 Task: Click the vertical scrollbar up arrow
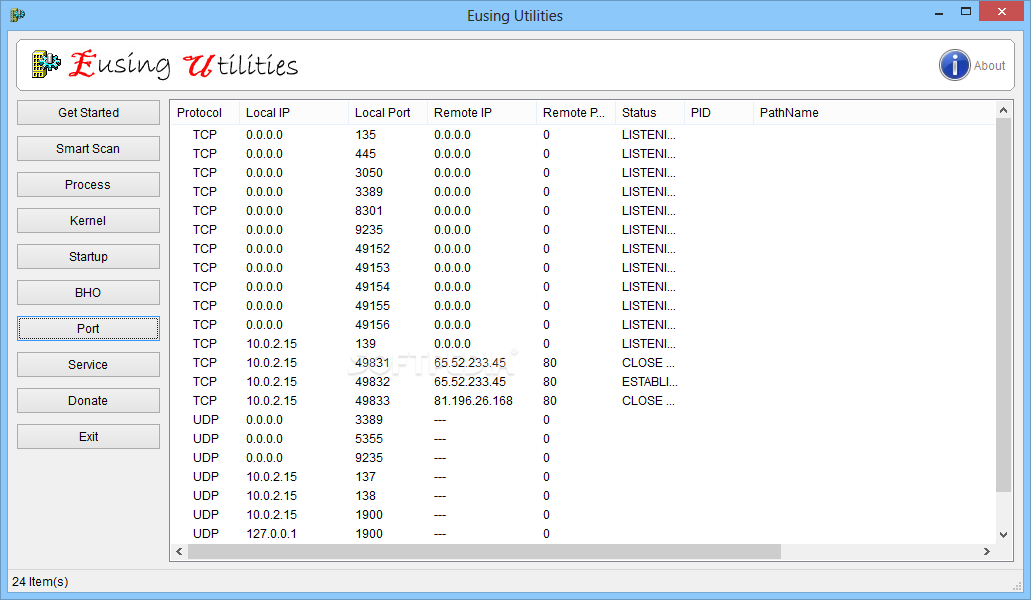[x=1003, y=110]
